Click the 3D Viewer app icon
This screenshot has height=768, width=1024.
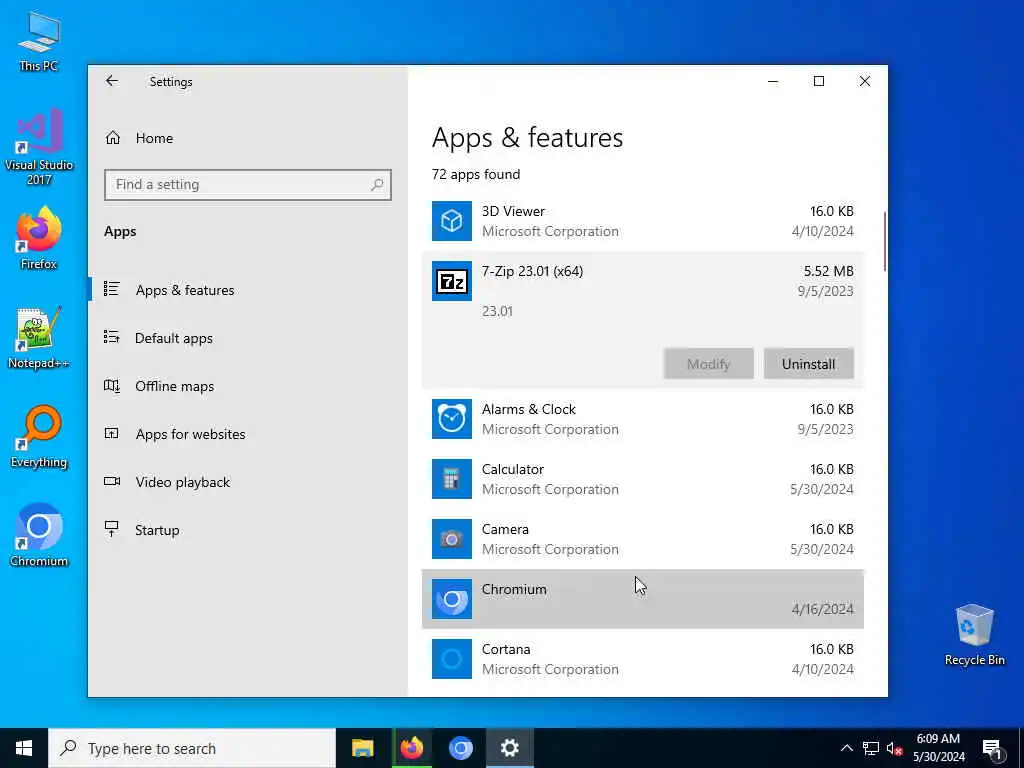[x=451, y=221]
